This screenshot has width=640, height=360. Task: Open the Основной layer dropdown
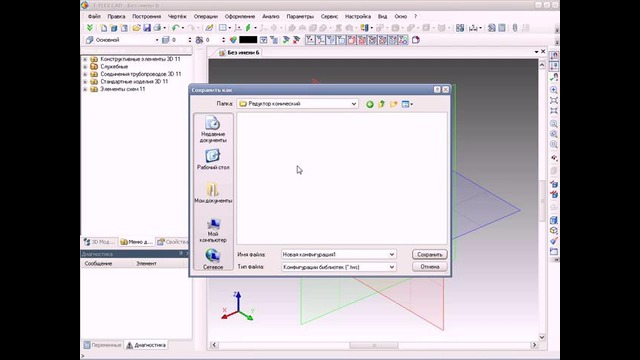pyautogui.click(x=157, y=40)
